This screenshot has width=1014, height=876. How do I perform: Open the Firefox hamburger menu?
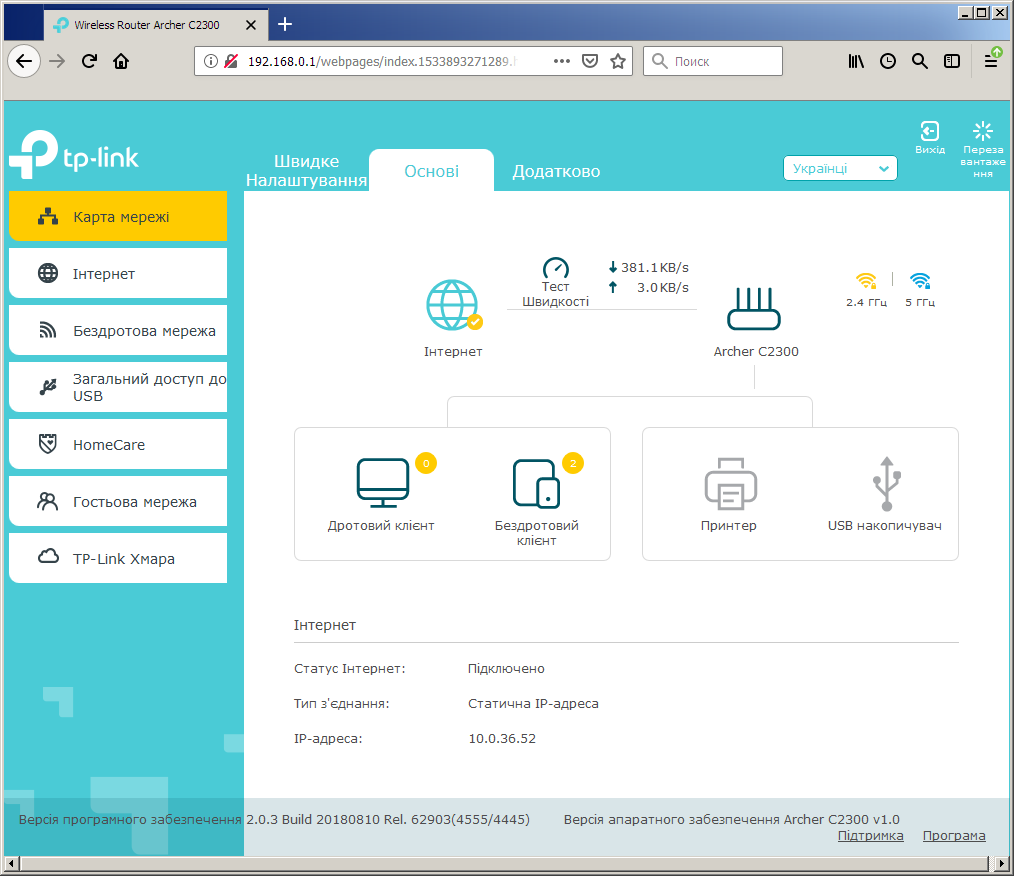point(991,61)
